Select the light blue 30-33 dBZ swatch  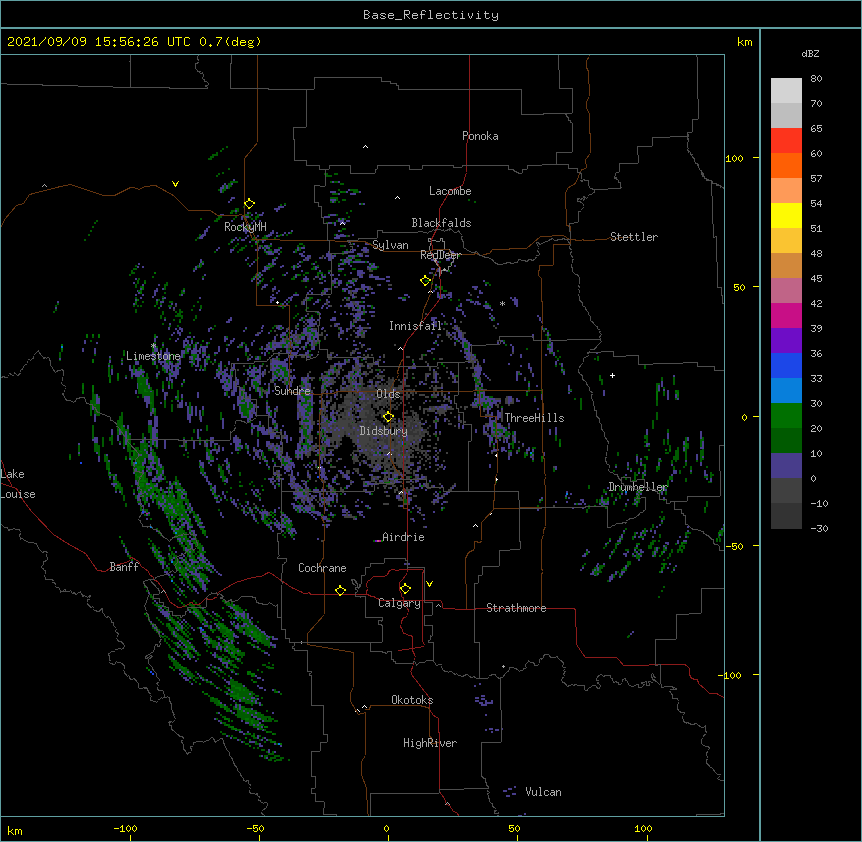786,390
